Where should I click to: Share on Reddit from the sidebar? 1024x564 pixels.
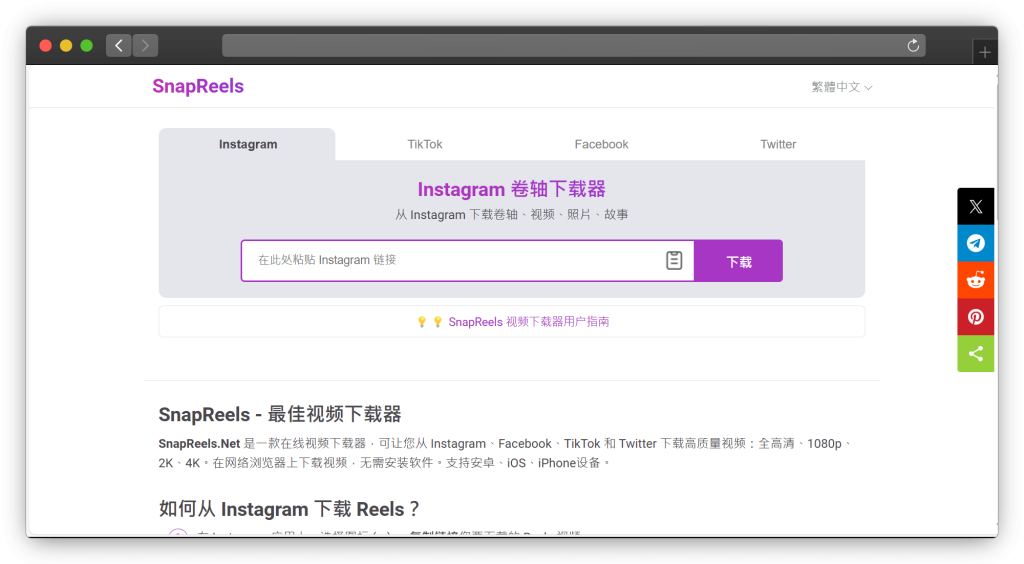[x=976, y=280]
